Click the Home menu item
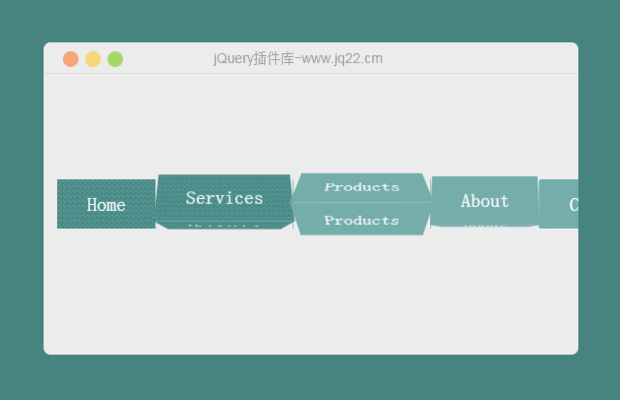This screenshot has height=400, width=620. point(106,204)
